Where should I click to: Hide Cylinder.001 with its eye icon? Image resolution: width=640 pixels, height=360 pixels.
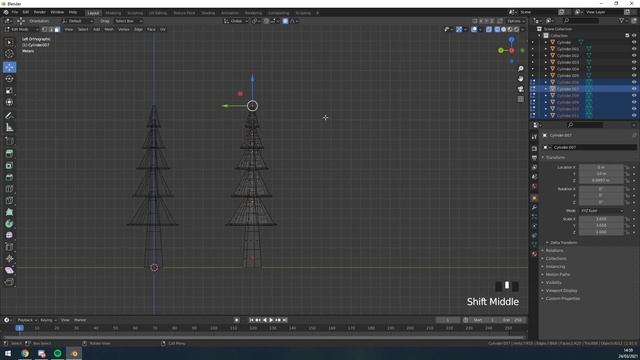pos(634,49)
